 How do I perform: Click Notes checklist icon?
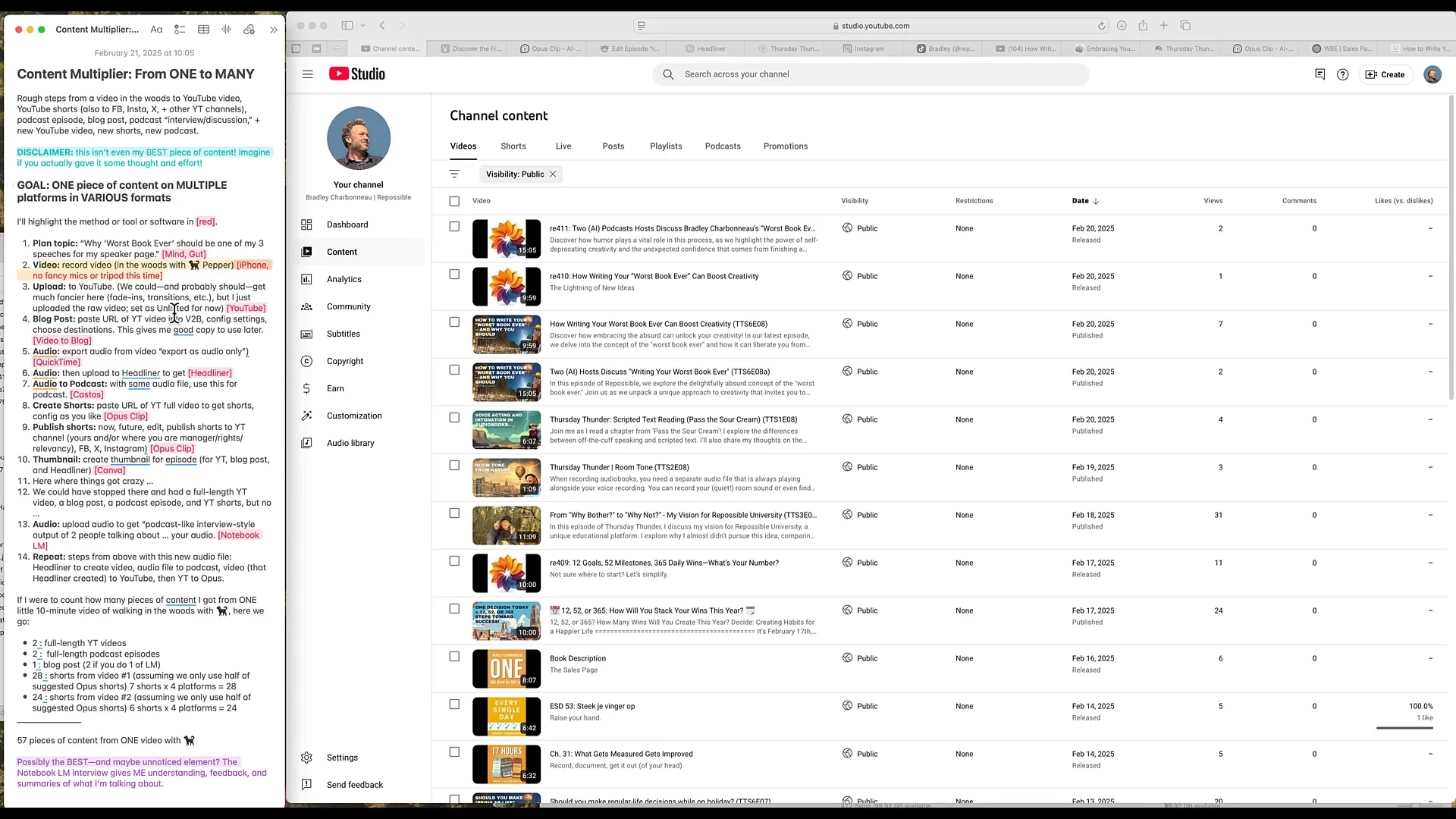pos(180,30)
